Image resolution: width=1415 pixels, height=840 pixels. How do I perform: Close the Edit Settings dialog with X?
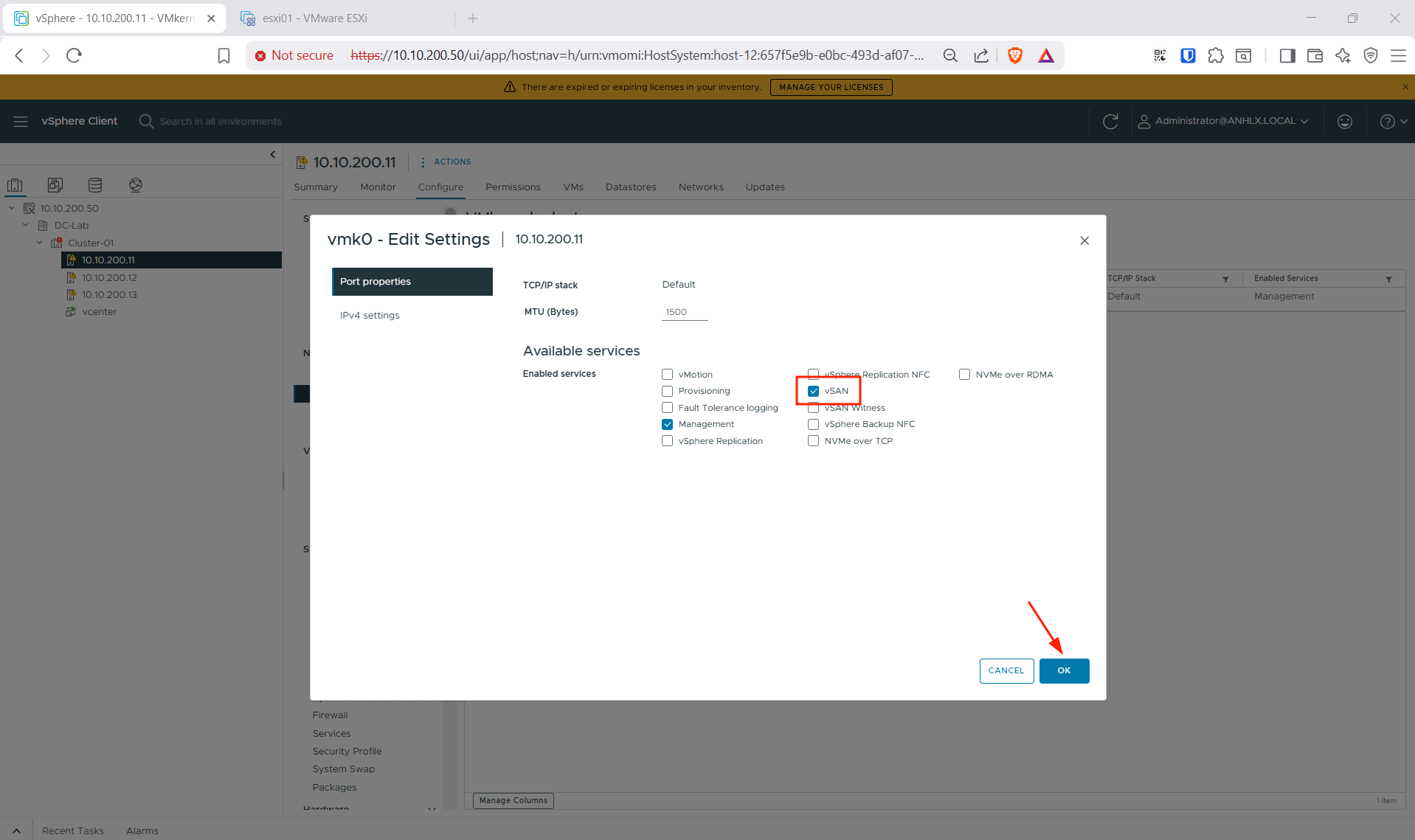(x=1084, y=240)
